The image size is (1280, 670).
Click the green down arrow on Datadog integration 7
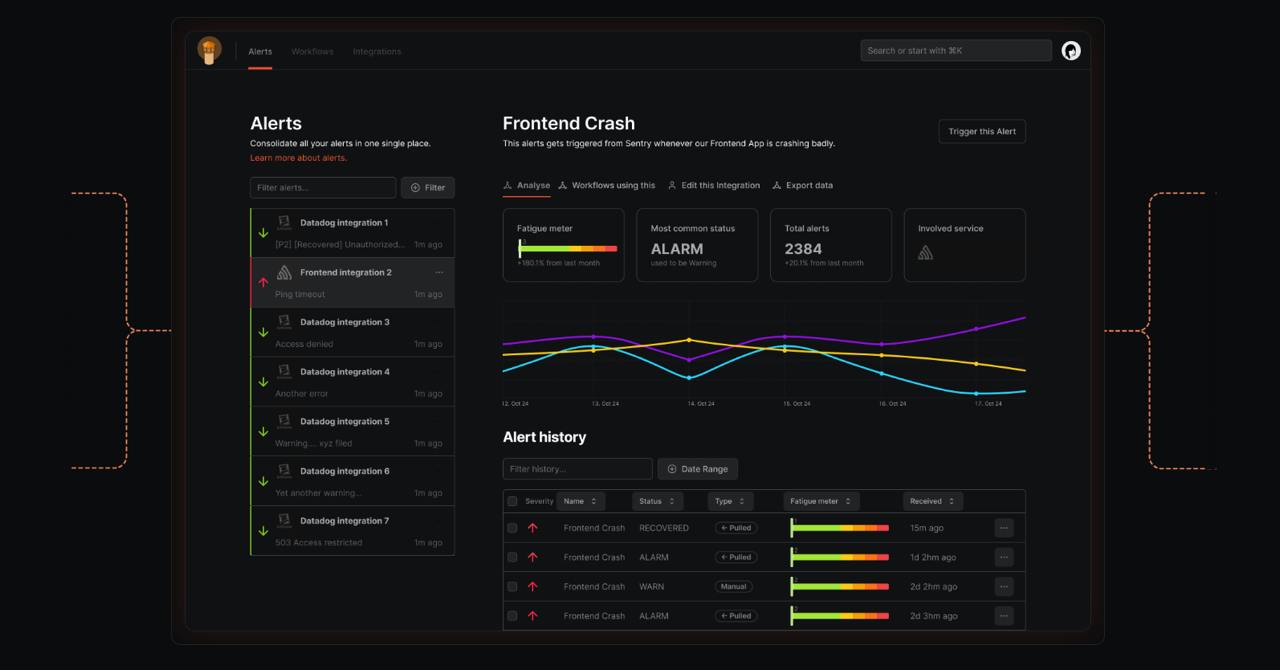coord(263,531)
